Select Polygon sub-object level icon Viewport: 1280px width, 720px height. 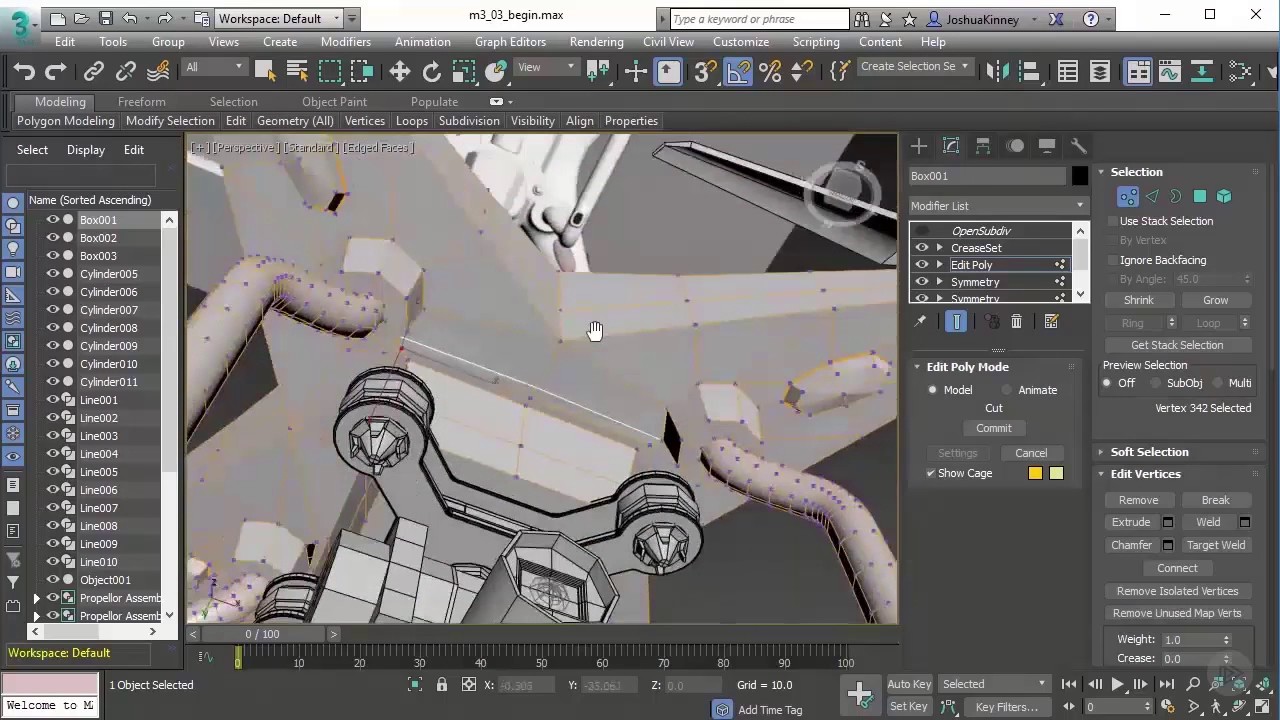pyautogui.click(x=1200, y=197)
